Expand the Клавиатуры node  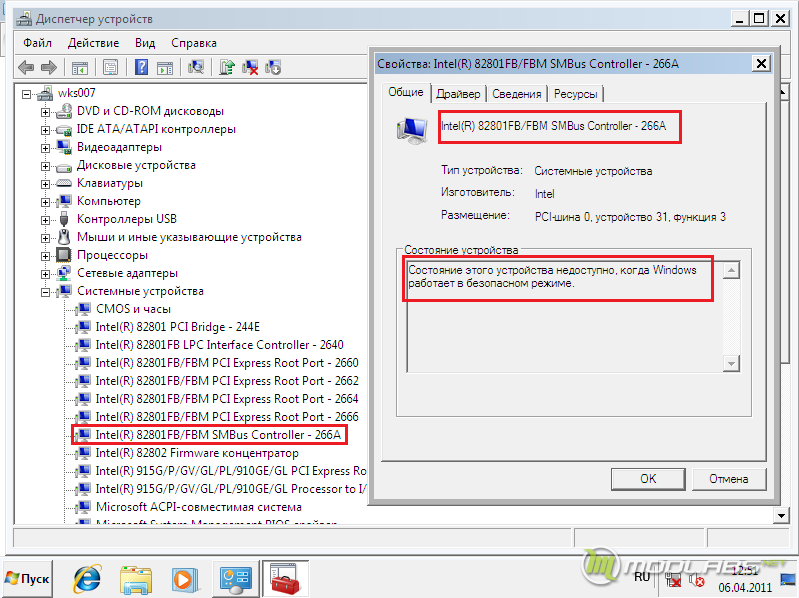point(45,184)
